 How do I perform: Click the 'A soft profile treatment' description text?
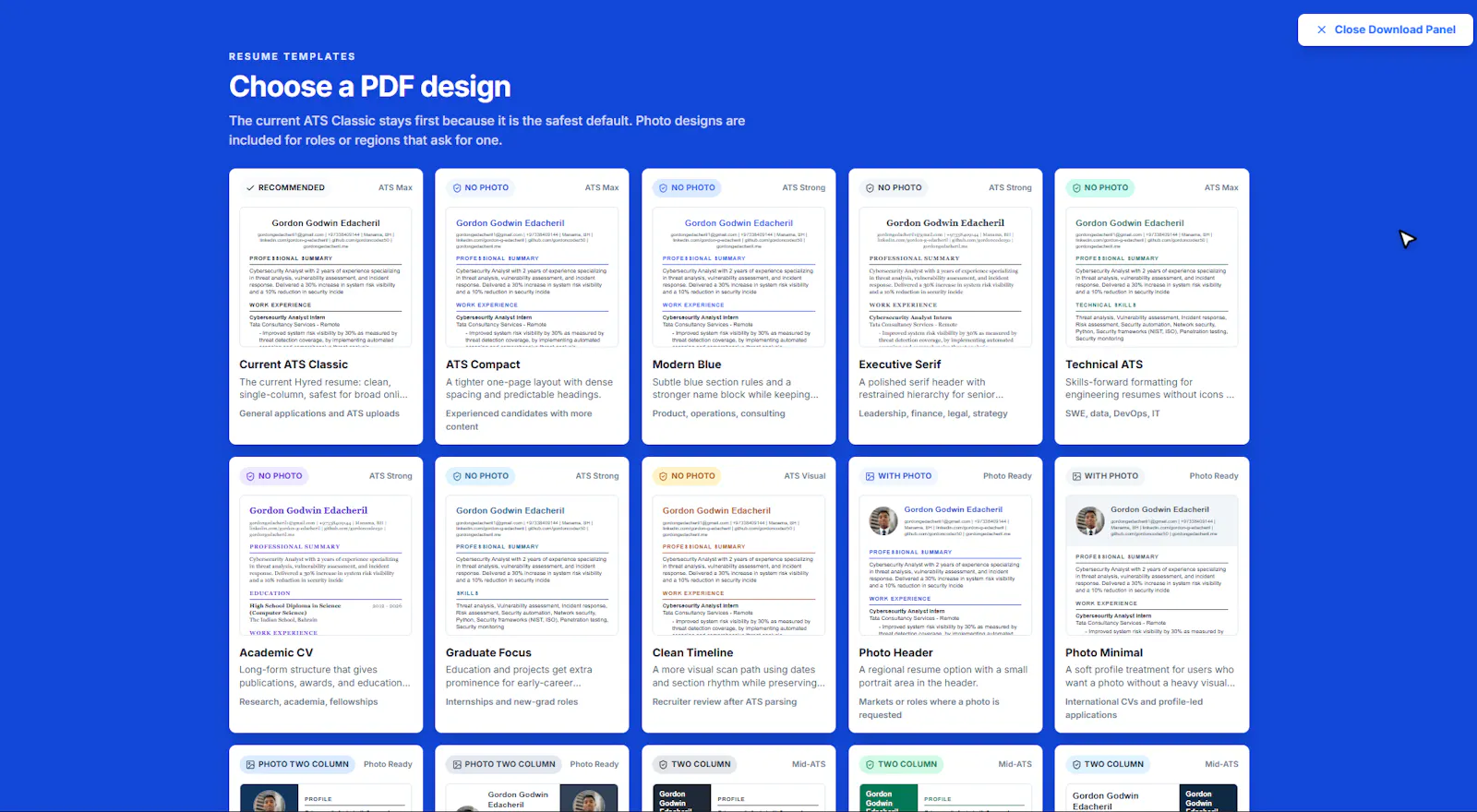[x=1149, y=676]
